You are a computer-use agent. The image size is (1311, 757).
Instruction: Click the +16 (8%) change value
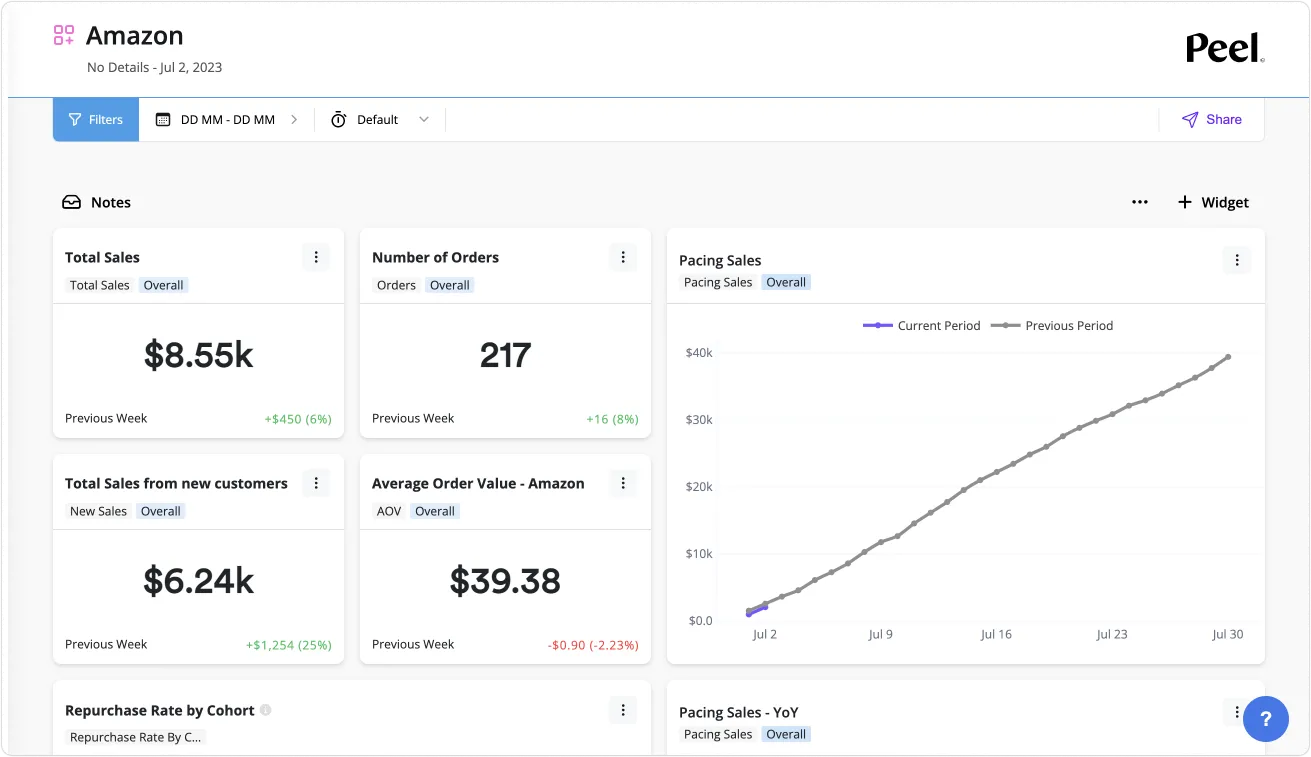coord(612,419)
